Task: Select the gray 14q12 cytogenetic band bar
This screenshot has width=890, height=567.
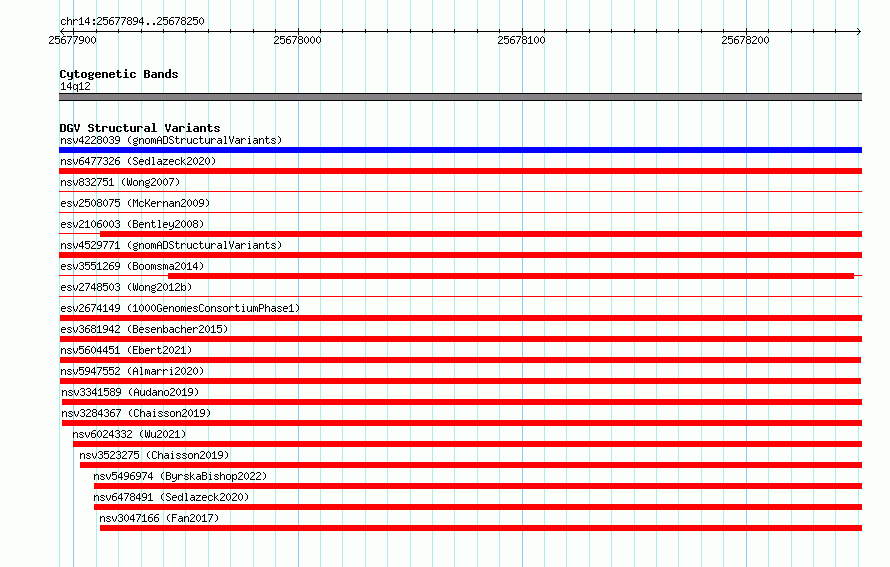Action: pos(460,97)
